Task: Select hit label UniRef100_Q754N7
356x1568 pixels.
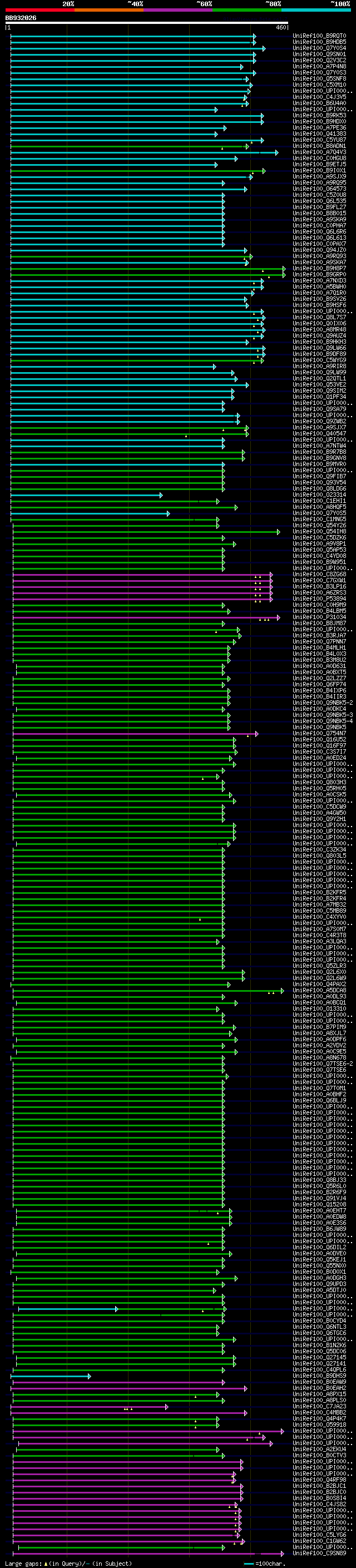Action: (x=319, y=734)
